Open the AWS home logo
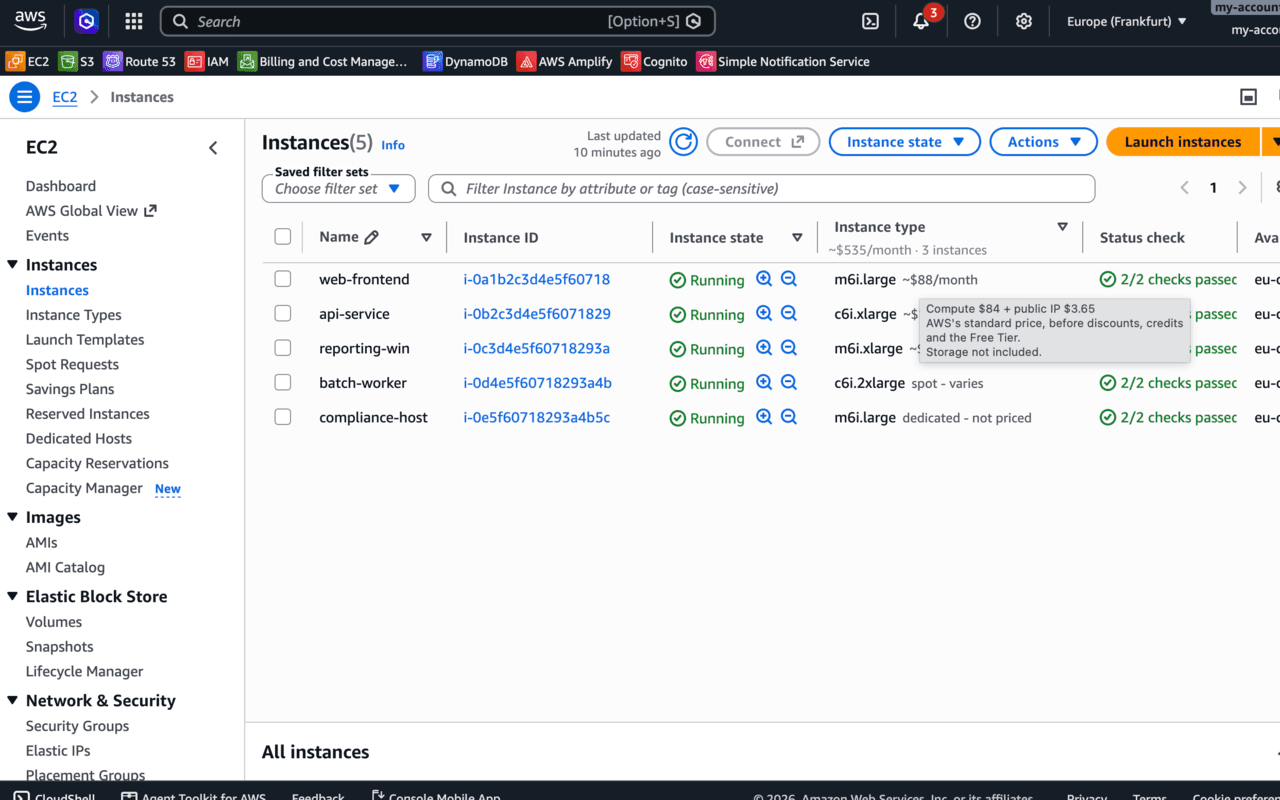The height and width of the screenshot is (800, 1280). (x=31, y=20)
